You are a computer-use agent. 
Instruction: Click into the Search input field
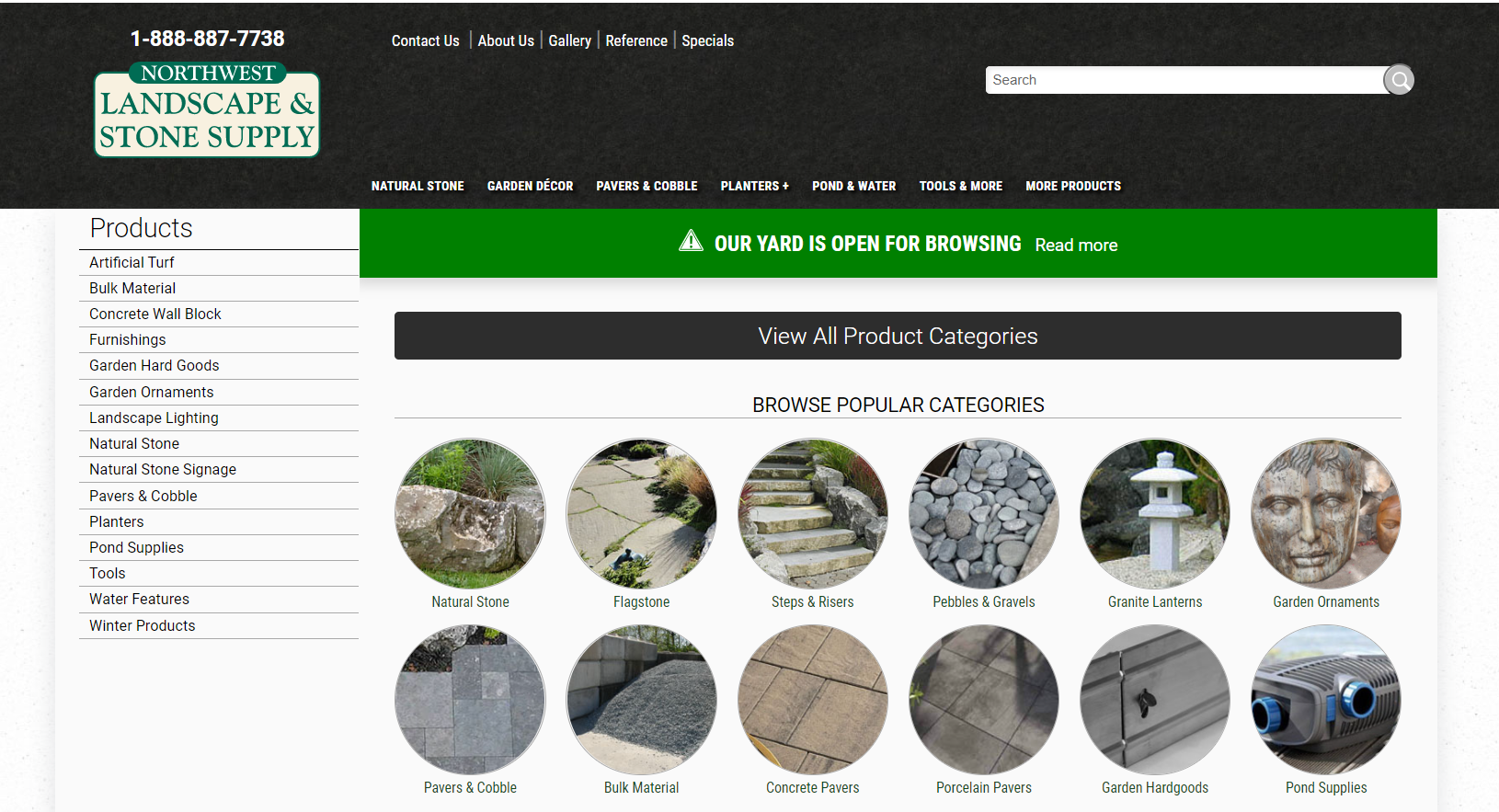(x=1184, y=80)
